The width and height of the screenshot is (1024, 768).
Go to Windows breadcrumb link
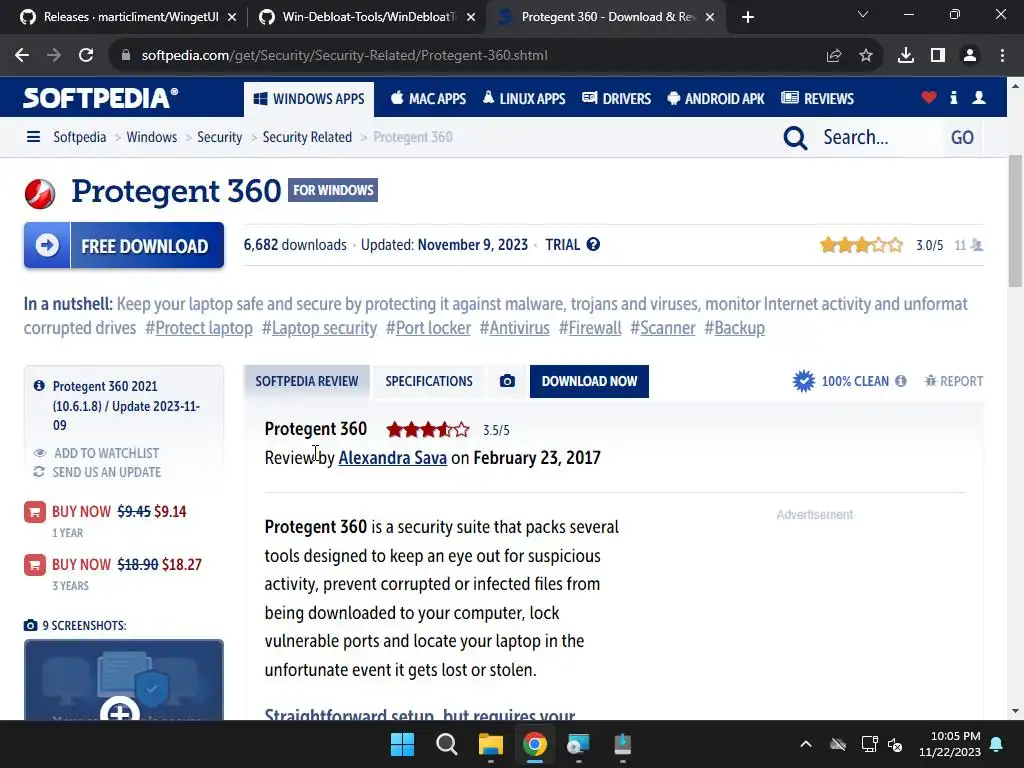152,137
